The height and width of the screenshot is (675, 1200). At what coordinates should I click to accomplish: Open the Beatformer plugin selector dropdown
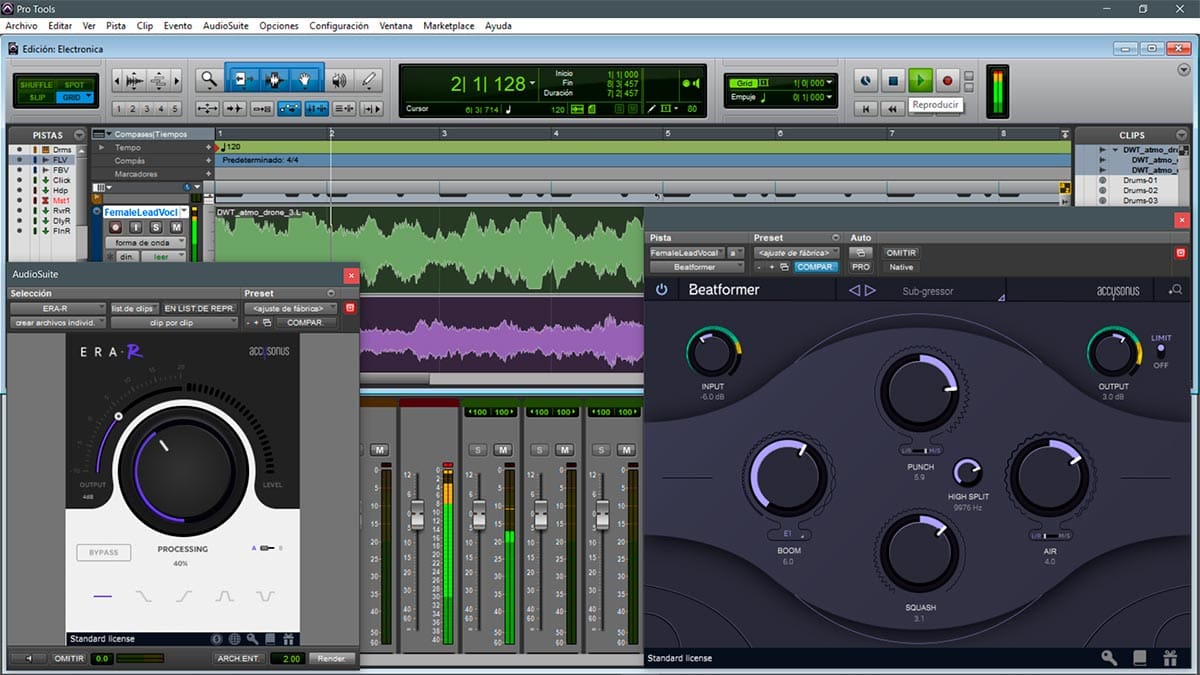696,267
